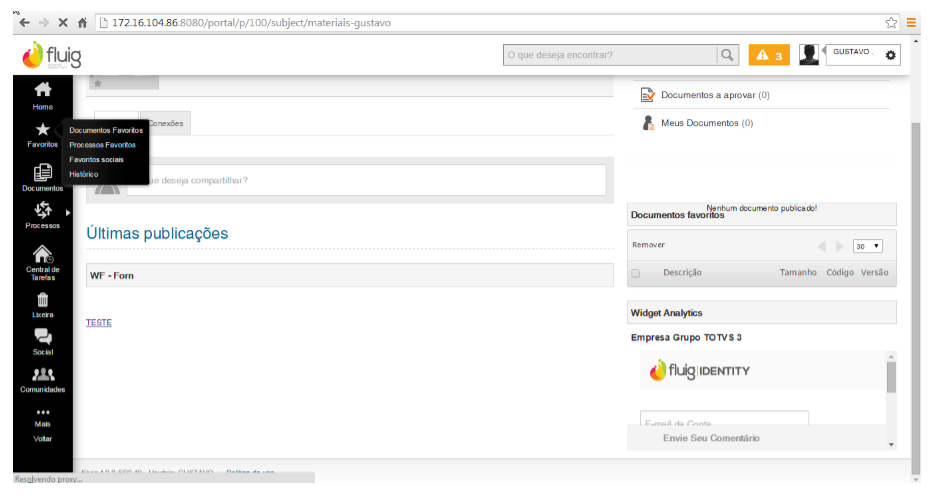Tick the select-all checkbox beside Descrição
This screenshot has width=932, height=497.
point(635,273)
